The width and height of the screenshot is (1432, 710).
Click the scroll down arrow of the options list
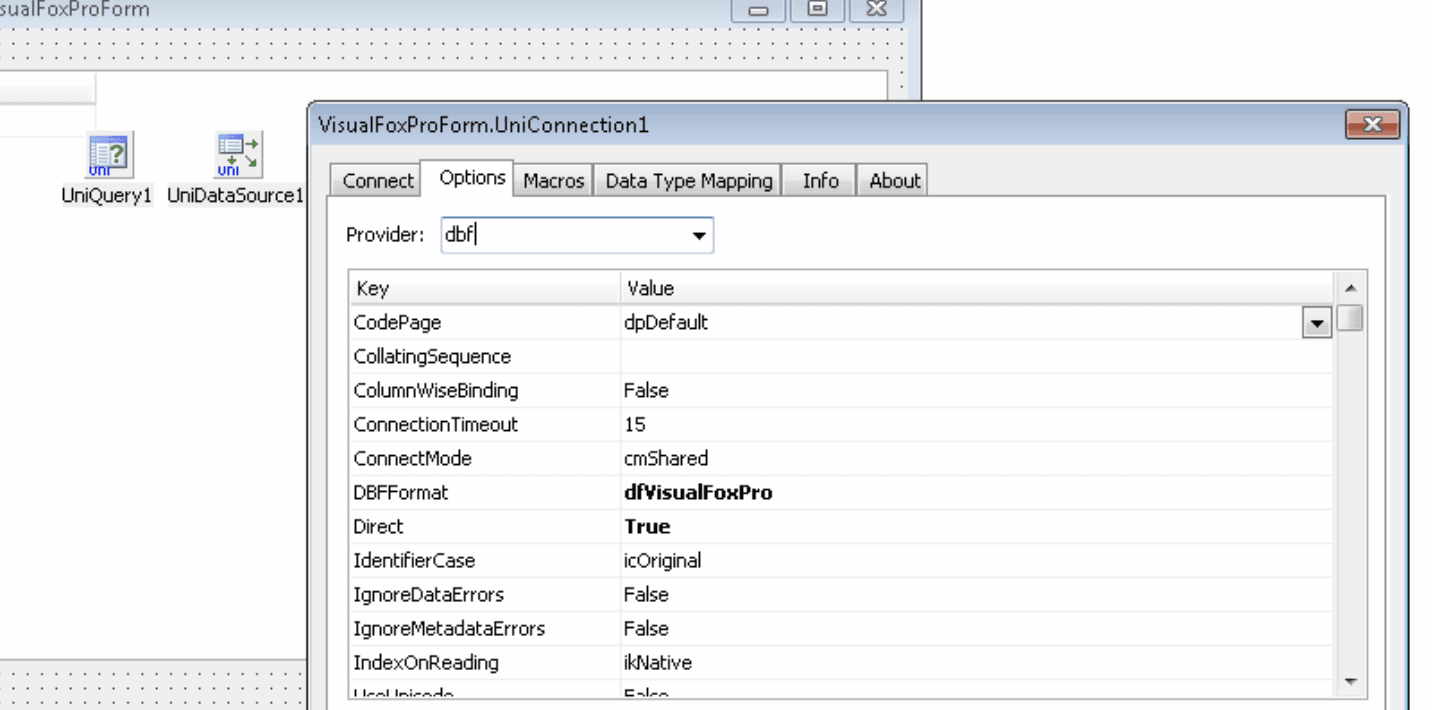1351,682
